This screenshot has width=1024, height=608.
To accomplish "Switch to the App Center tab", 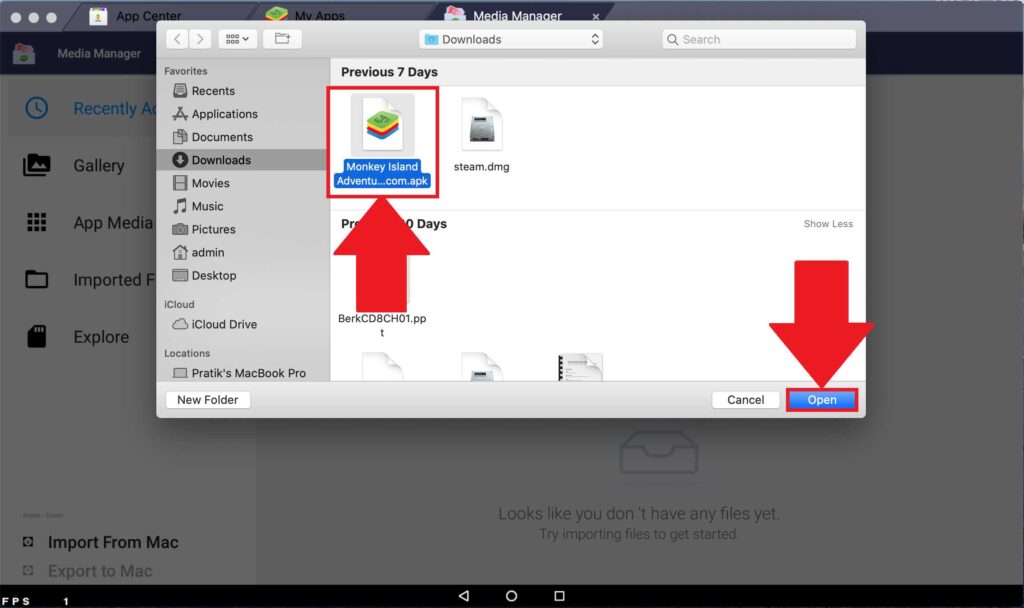I will click(x=148, y=16).
